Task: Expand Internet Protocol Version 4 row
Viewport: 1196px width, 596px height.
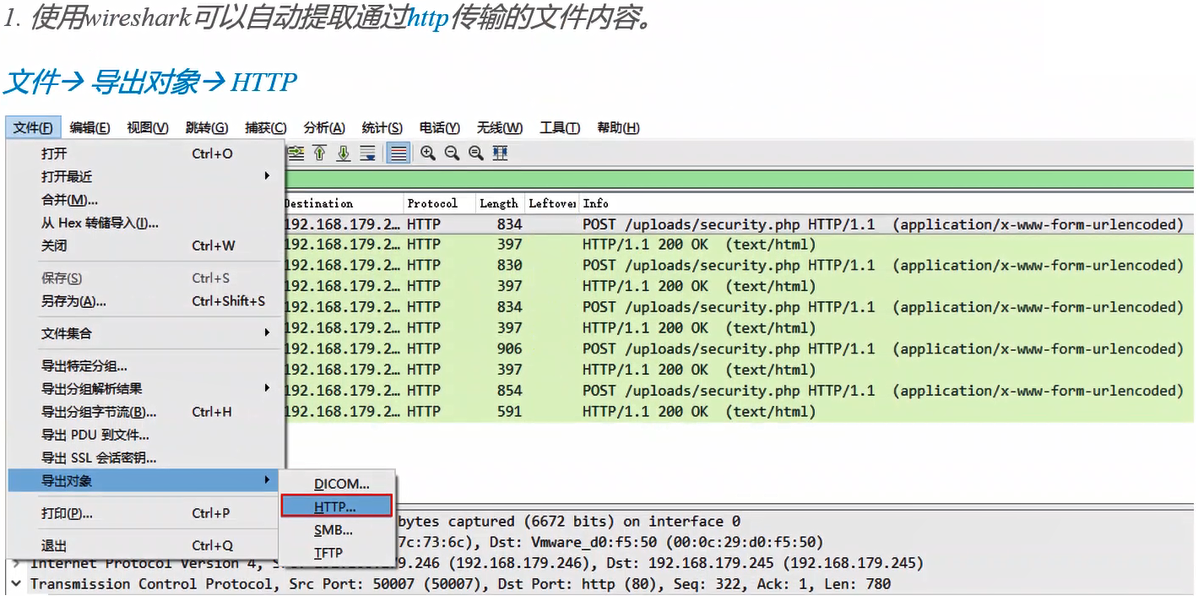Action: pos(18,564)
